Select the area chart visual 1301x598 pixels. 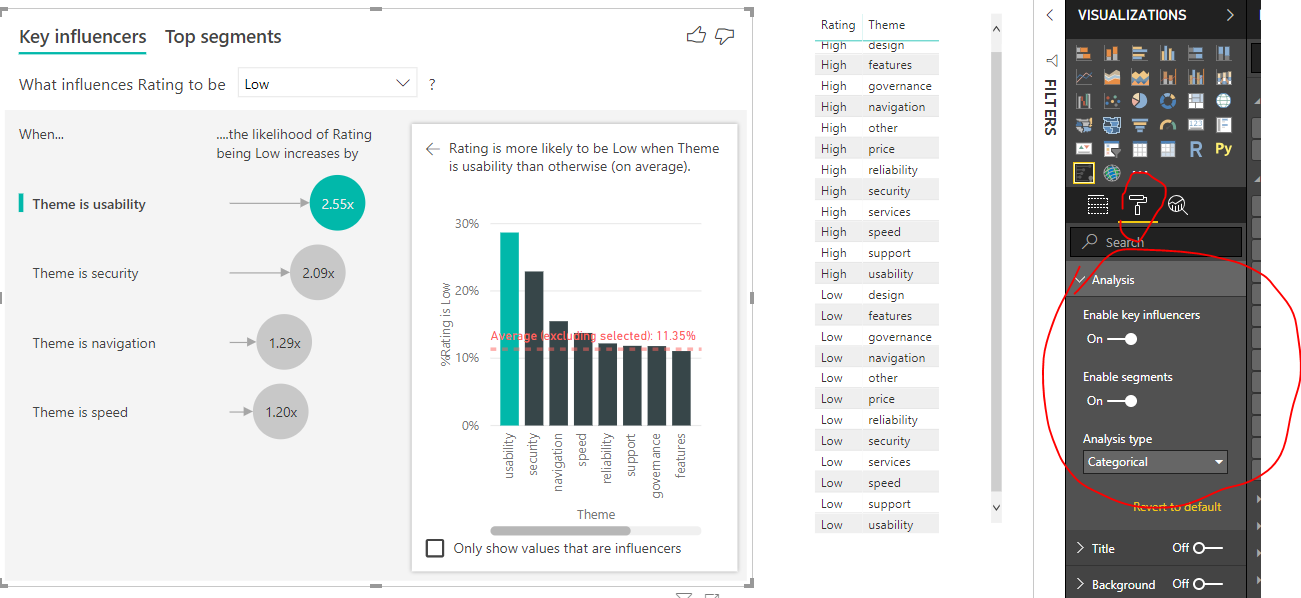1112,77
